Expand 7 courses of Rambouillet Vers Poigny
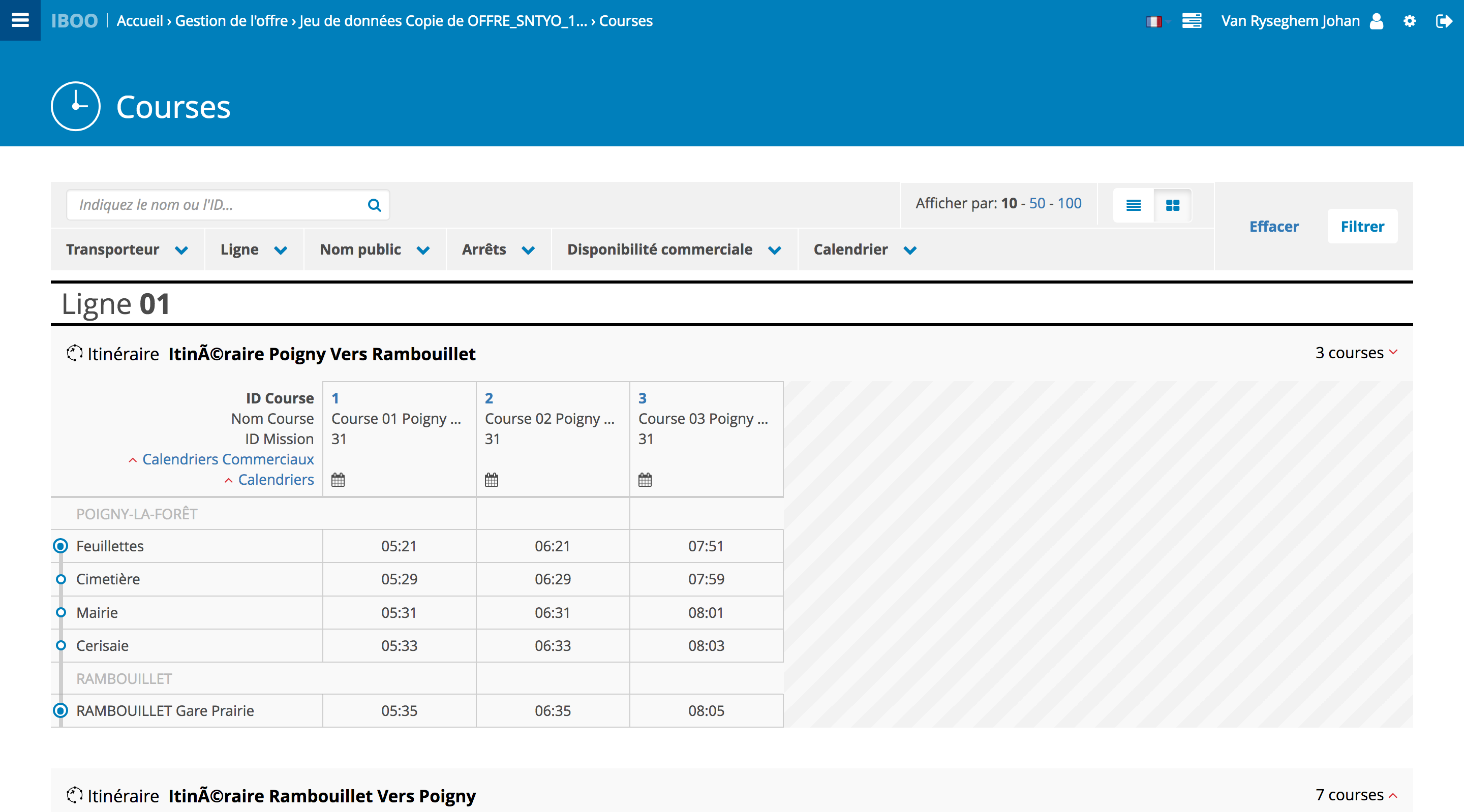This screenshot has width=1464, height=812. pos(1356,795)
